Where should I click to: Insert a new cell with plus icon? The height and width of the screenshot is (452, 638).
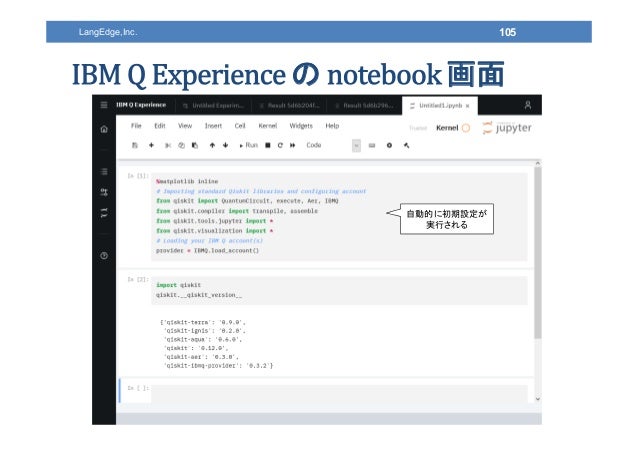151,145
